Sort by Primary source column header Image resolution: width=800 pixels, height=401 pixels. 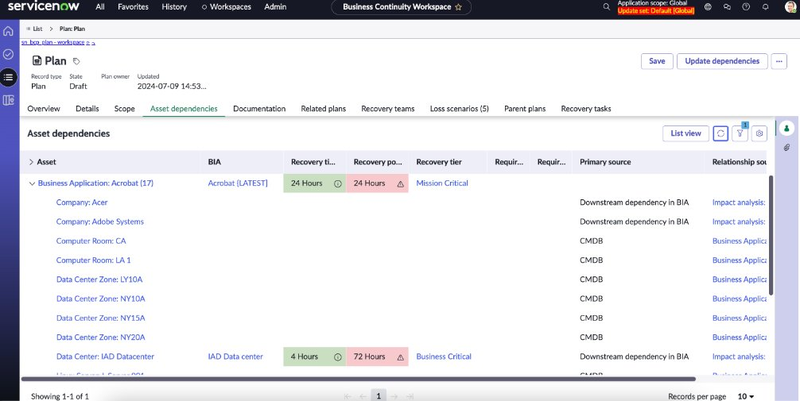click(x=605, y=162)
